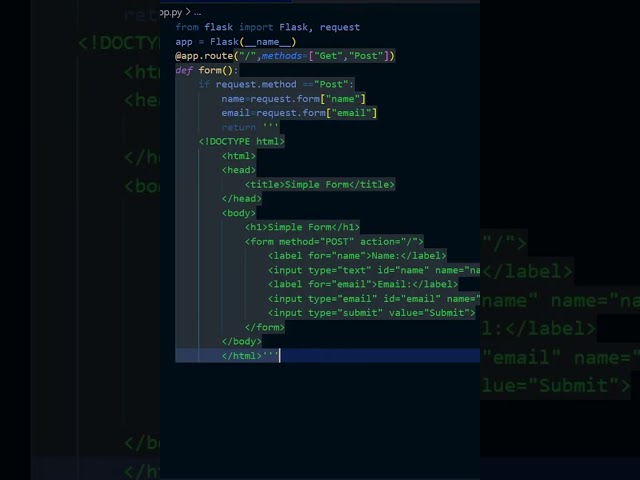
Task: Click the opening '<head>' tag line
Action: click(x=239, y=170)
